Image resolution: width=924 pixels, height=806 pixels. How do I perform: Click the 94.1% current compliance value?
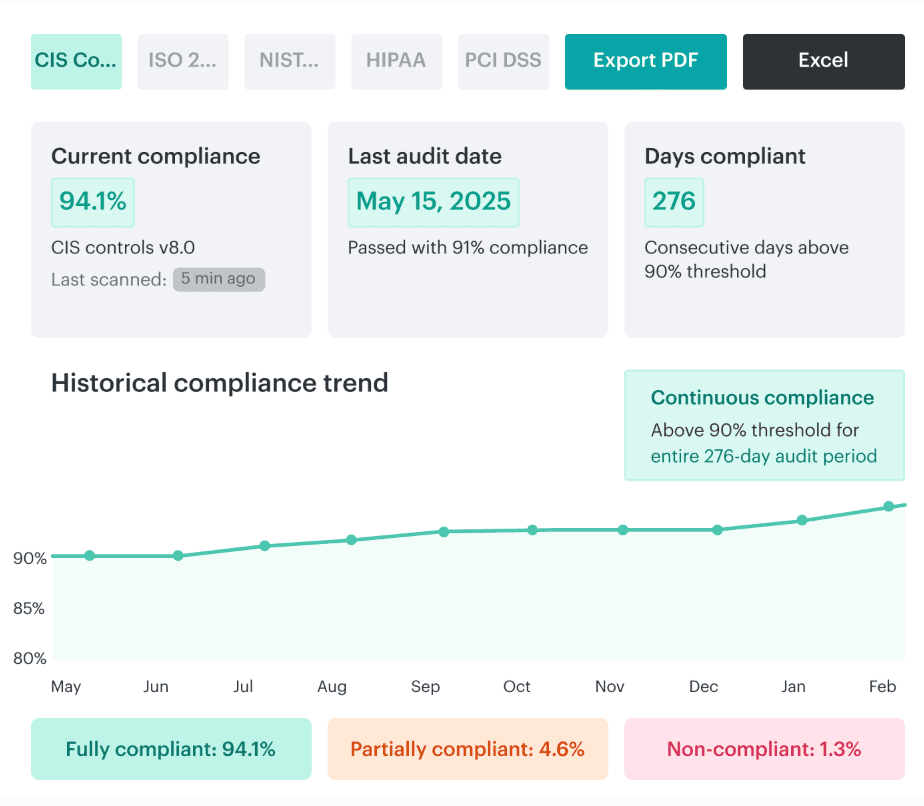point(93,202)
